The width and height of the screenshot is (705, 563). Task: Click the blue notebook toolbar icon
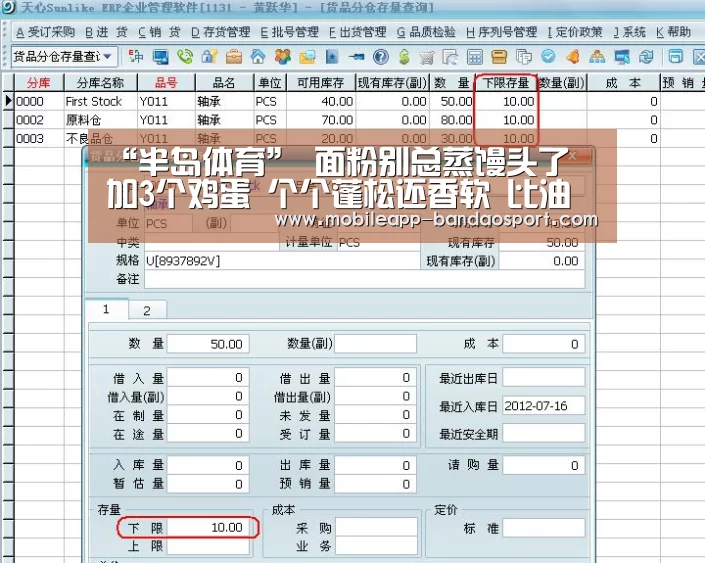click(332, 57)
